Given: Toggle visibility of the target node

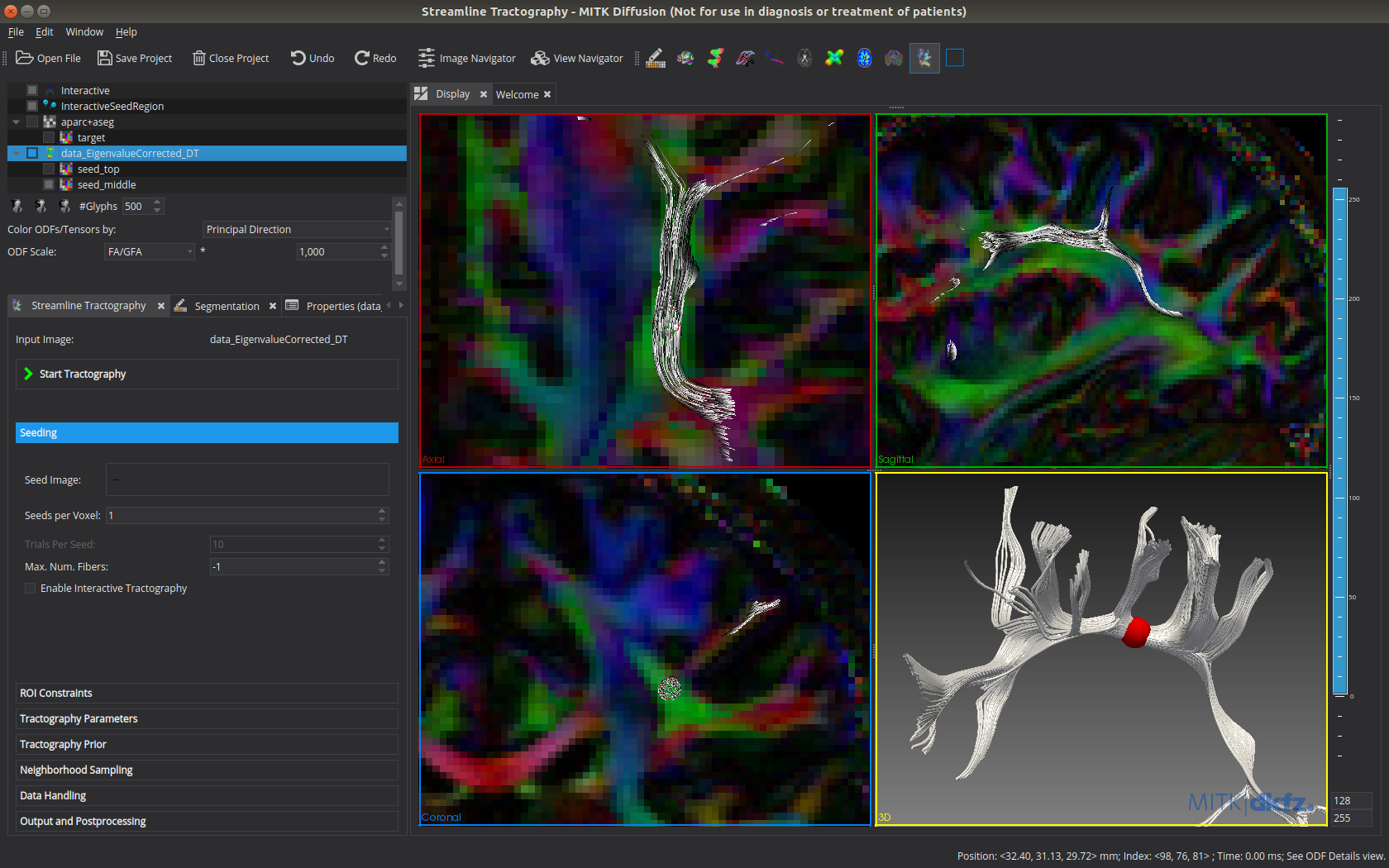Looking at the screenshot, I should [49, 138].
